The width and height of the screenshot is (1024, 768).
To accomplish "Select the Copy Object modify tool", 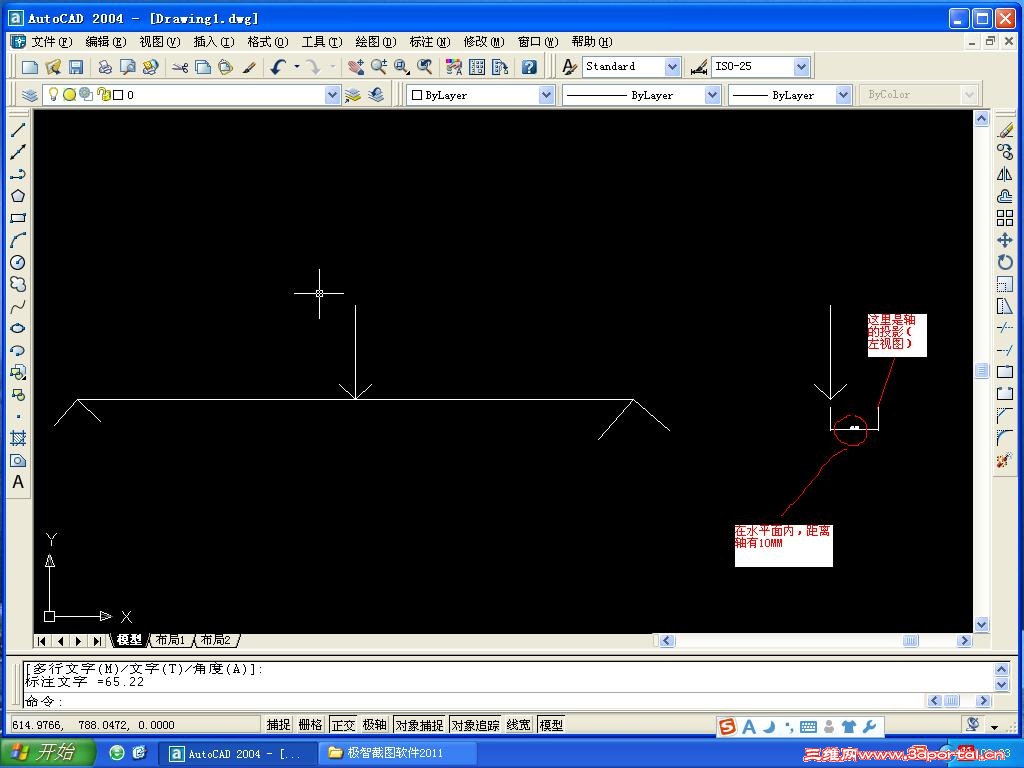I will click(x=1005, y=152).
